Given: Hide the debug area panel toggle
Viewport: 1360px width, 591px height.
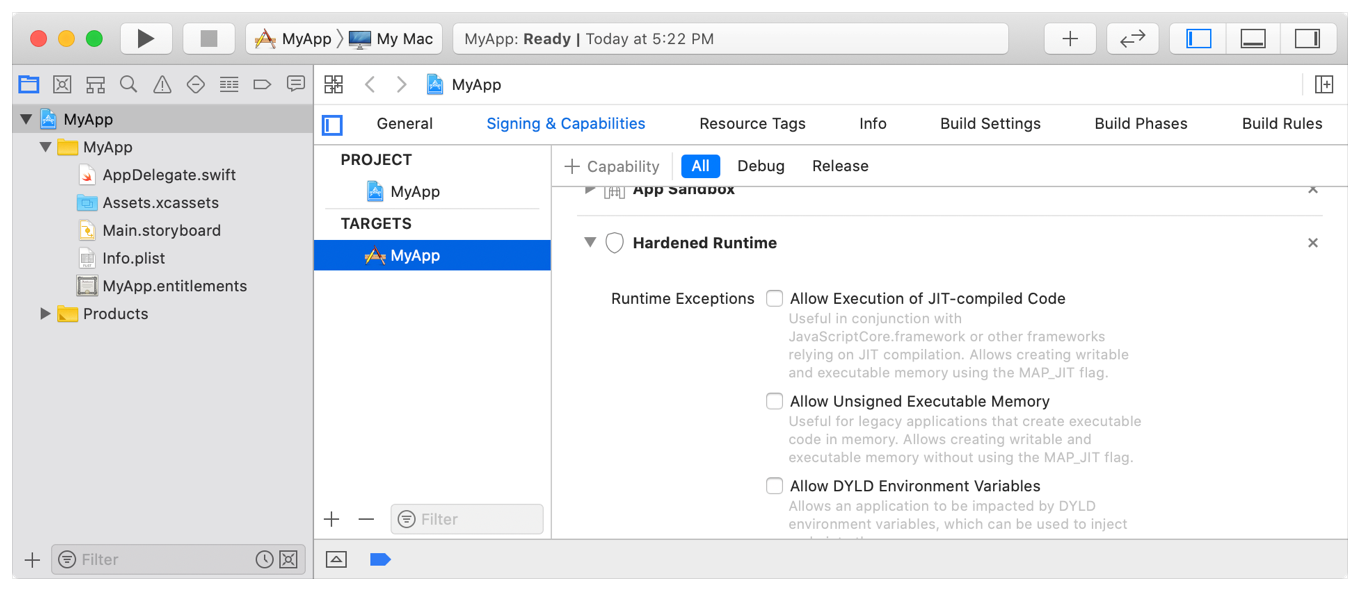Looking at the screenshot, I should point(1253,39).
